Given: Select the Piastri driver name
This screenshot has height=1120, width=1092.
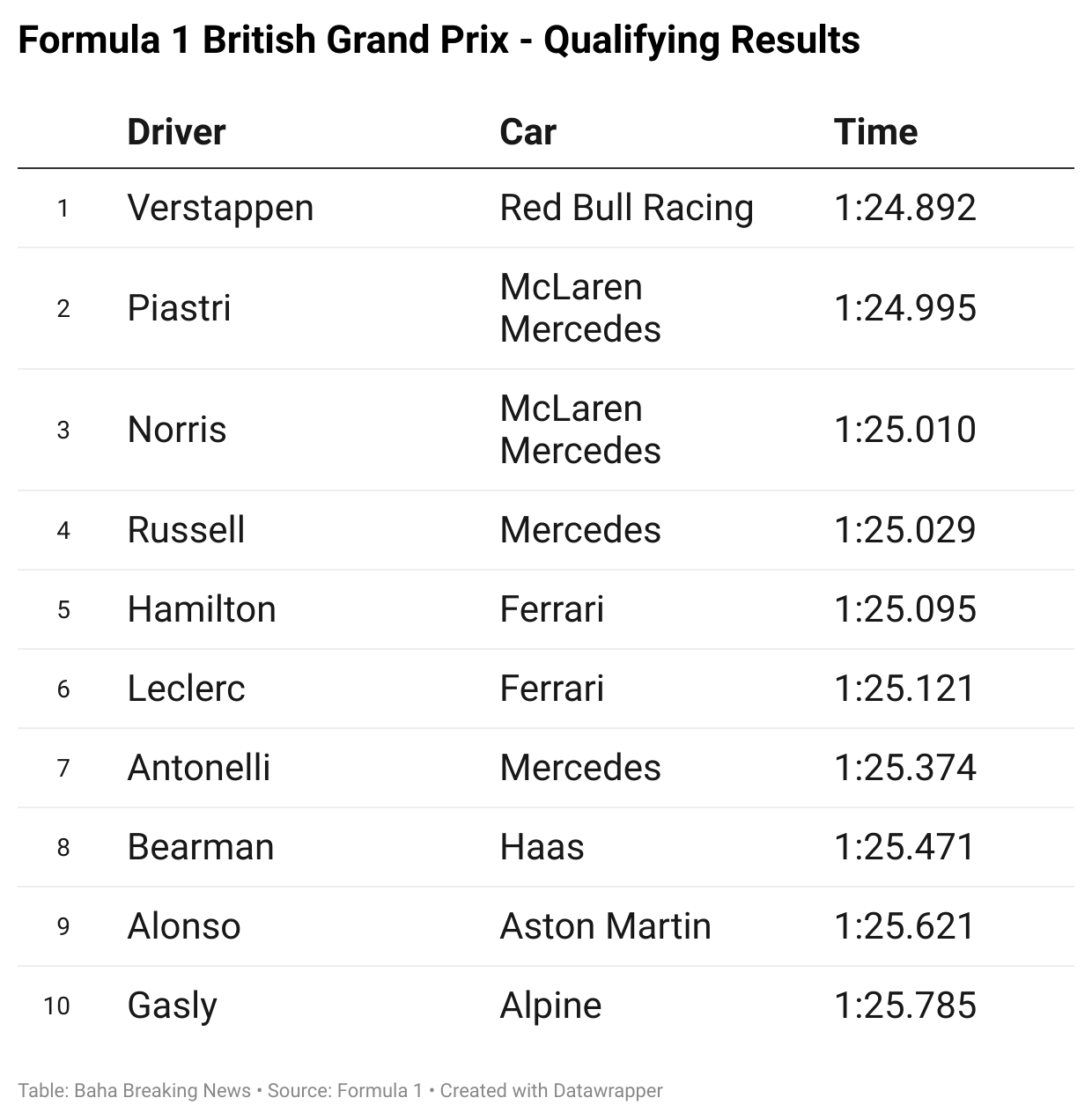Looking at the screenshot, I should [x=179, y=308].
